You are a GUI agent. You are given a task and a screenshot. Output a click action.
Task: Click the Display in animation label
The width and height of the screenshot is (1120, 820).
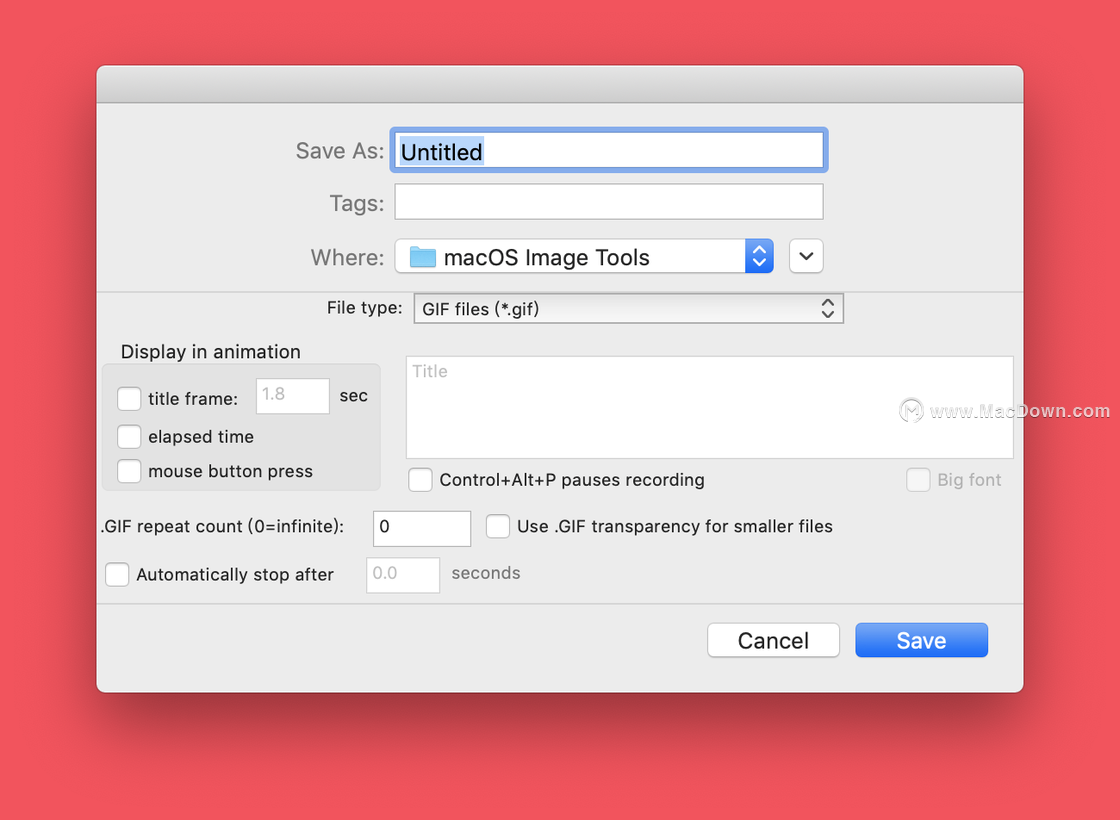(x=211, y=351)
